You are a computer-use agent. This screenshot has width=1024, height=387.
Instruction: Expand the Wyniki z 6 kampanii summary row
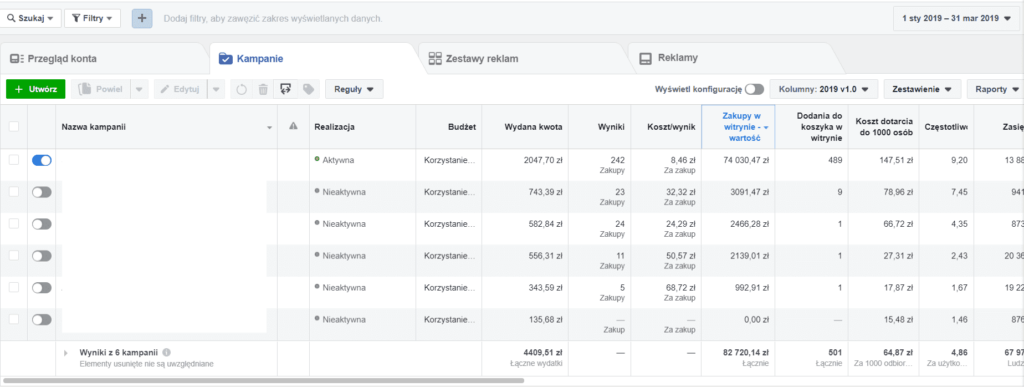65,352
